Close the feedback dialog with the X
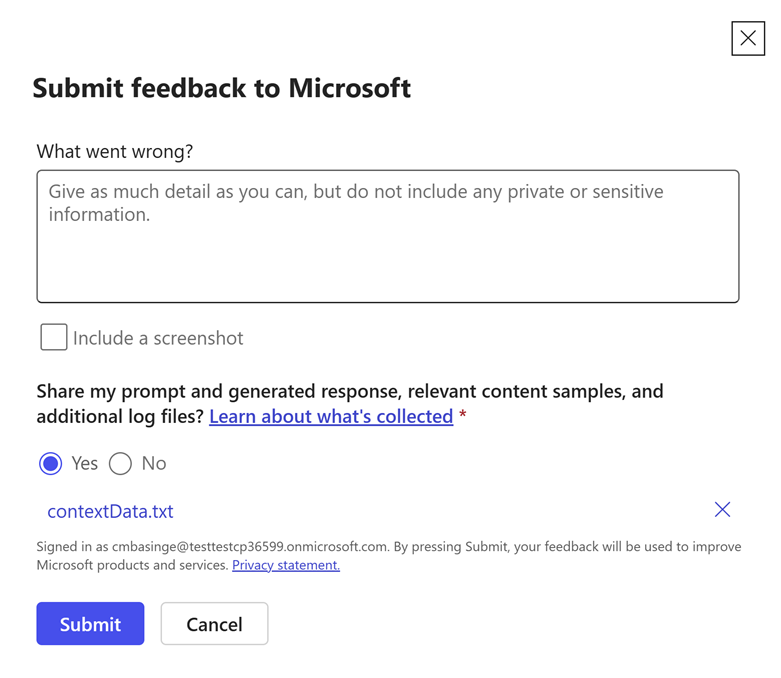The width and height of the screenshot is (781, 678). tap(747, 38)
